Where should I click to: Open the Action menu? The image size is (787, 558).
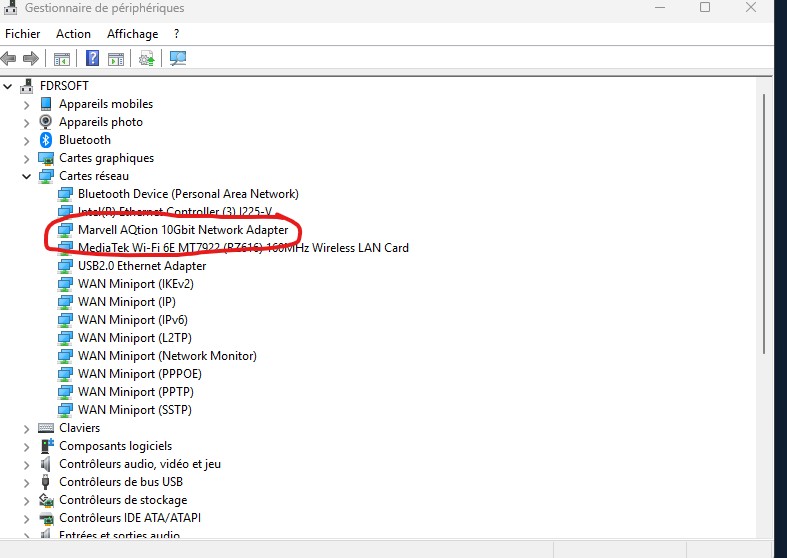(x=73, y=34)
